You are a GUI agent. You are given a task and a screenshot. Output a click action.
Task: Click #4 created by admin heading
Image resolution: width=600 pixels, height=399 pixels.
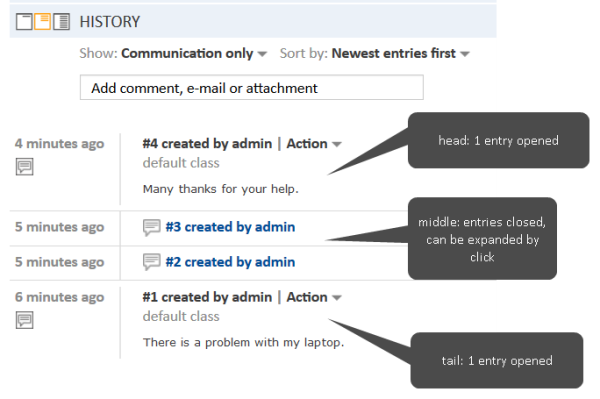[207, 144]
